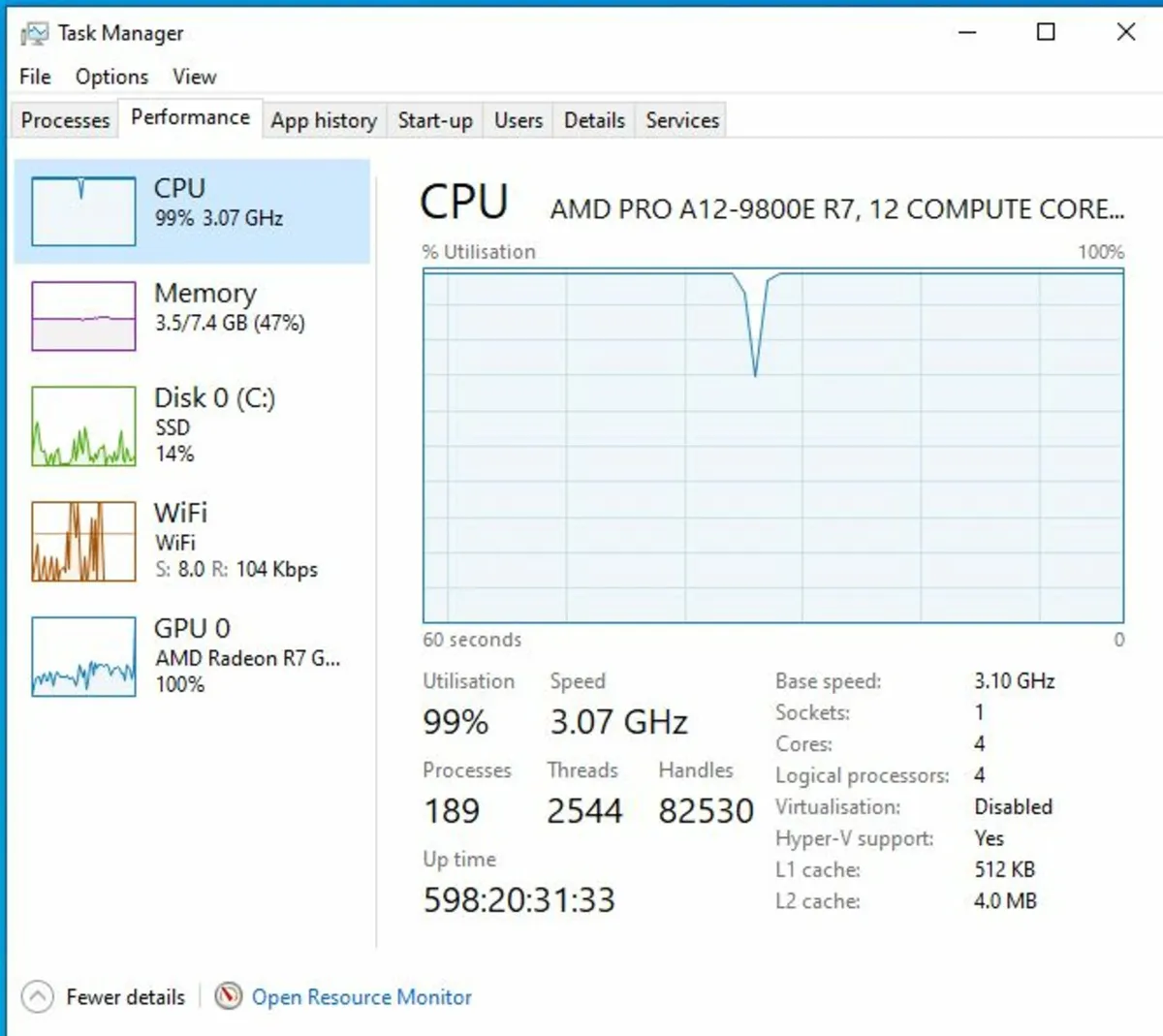Select the Disk 0 (C:) graph thumbnail
This screenshot has width=1163, height=1036.
(82, 424)
